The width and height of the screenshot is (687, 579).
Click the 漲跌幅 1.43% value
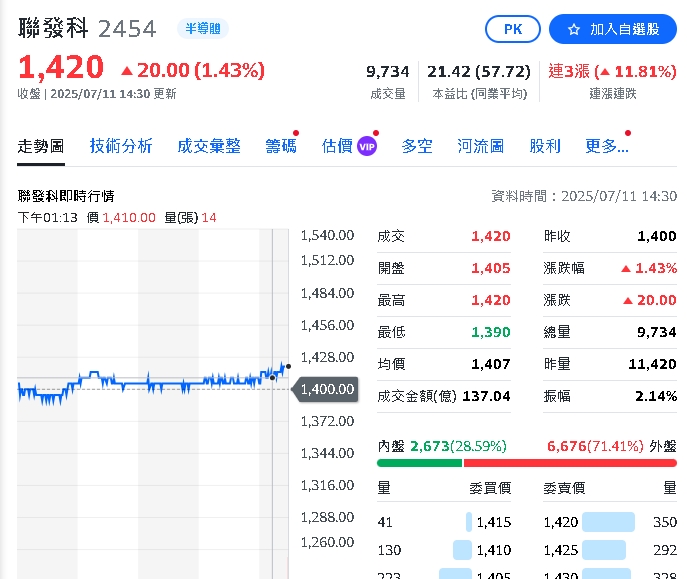click(649, 268)
